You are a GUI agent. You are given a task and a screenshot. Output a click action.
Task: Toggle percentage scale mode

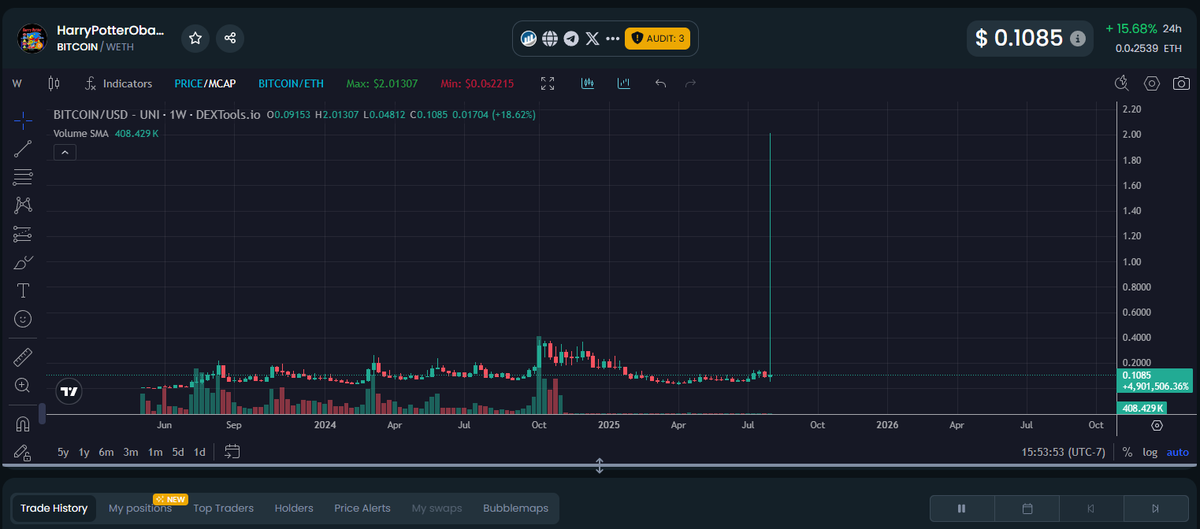tap(1127, 452)
